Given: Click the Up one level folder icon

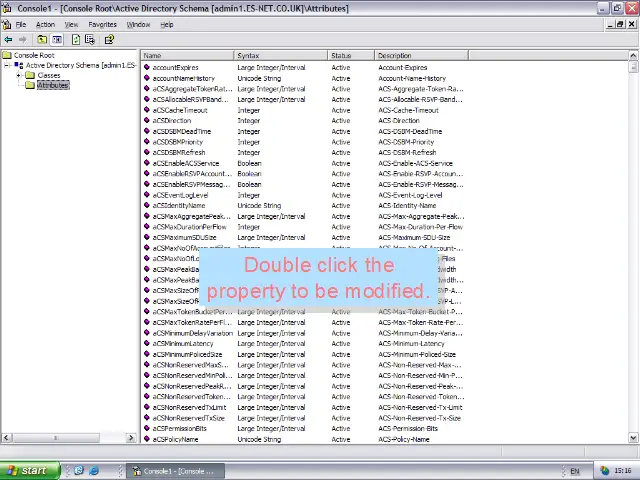Looking at the screenshot, I should (42, 40).
